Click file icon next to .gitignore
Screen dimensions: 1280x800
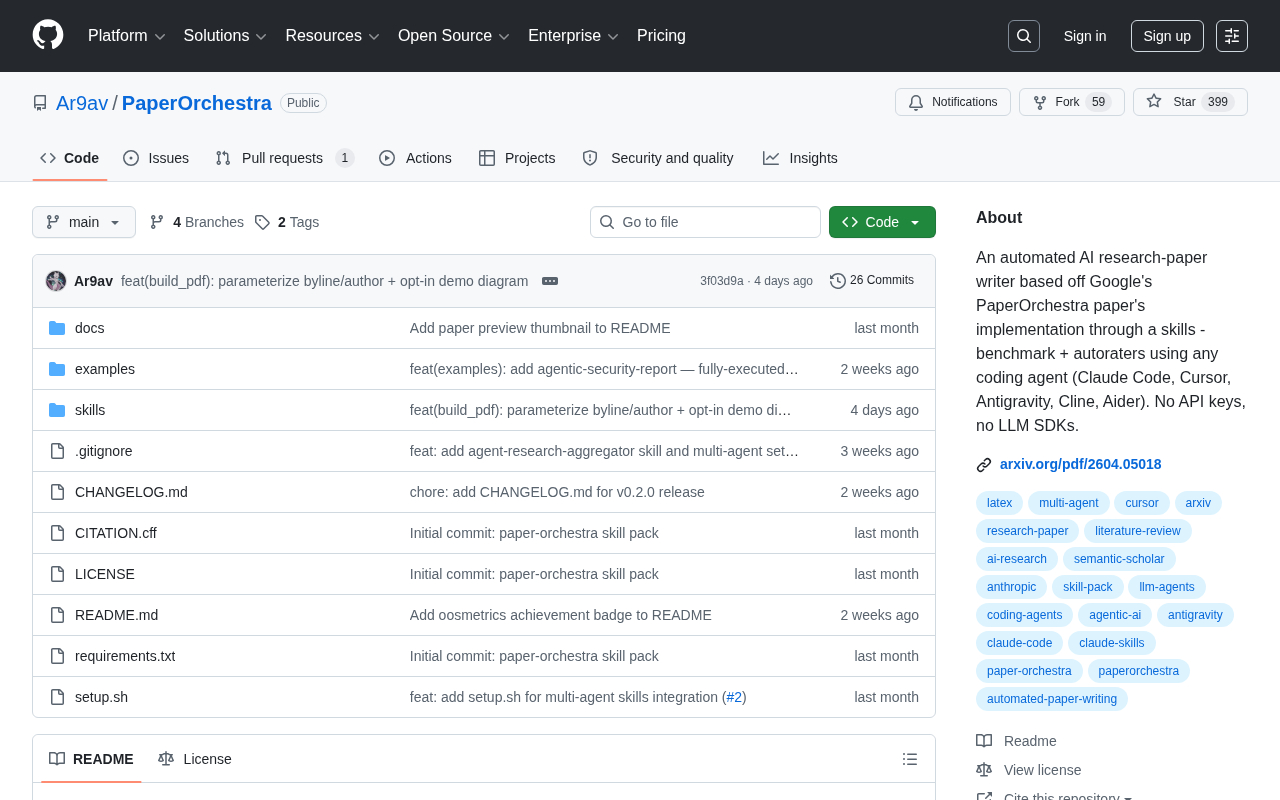[57, 451]
